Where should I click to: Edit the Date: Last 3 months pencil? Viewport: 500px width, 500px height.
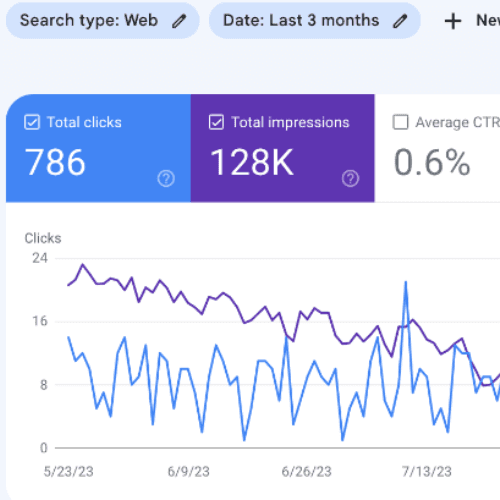400,21
